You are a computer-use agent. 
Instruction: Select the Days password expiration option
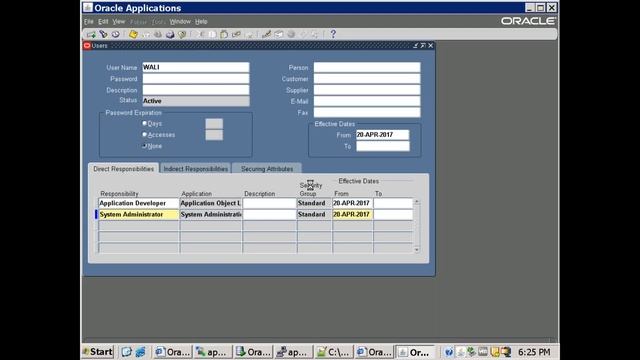144,123
